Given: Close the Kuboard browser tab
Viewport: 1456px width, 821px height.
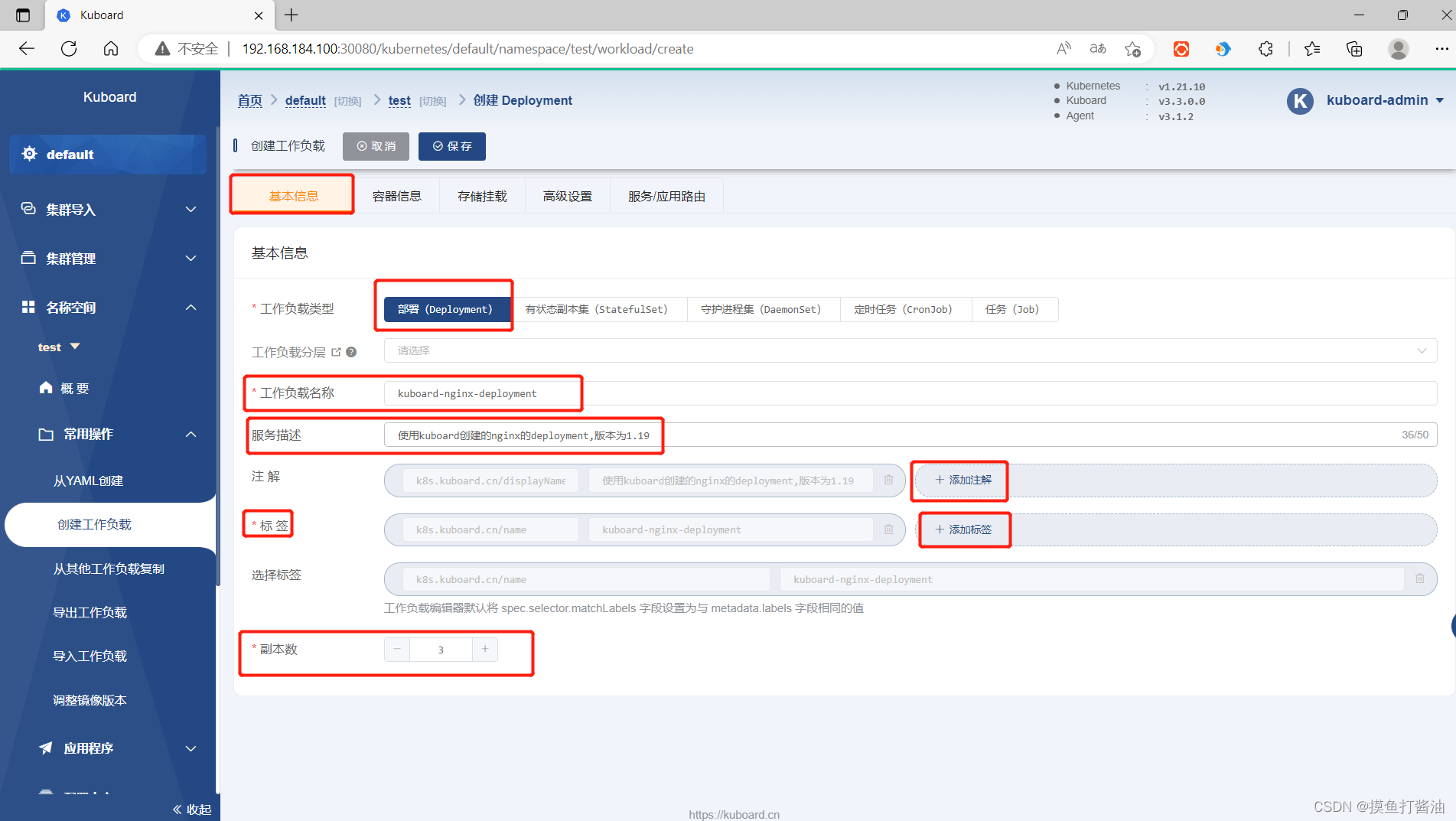Looking at the screenshot, I should pos(259,15).
